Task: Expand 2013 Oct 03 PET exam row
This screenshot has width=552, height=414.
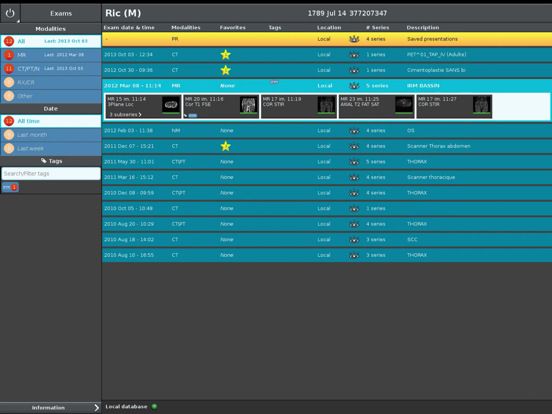Action: point(327,55)
